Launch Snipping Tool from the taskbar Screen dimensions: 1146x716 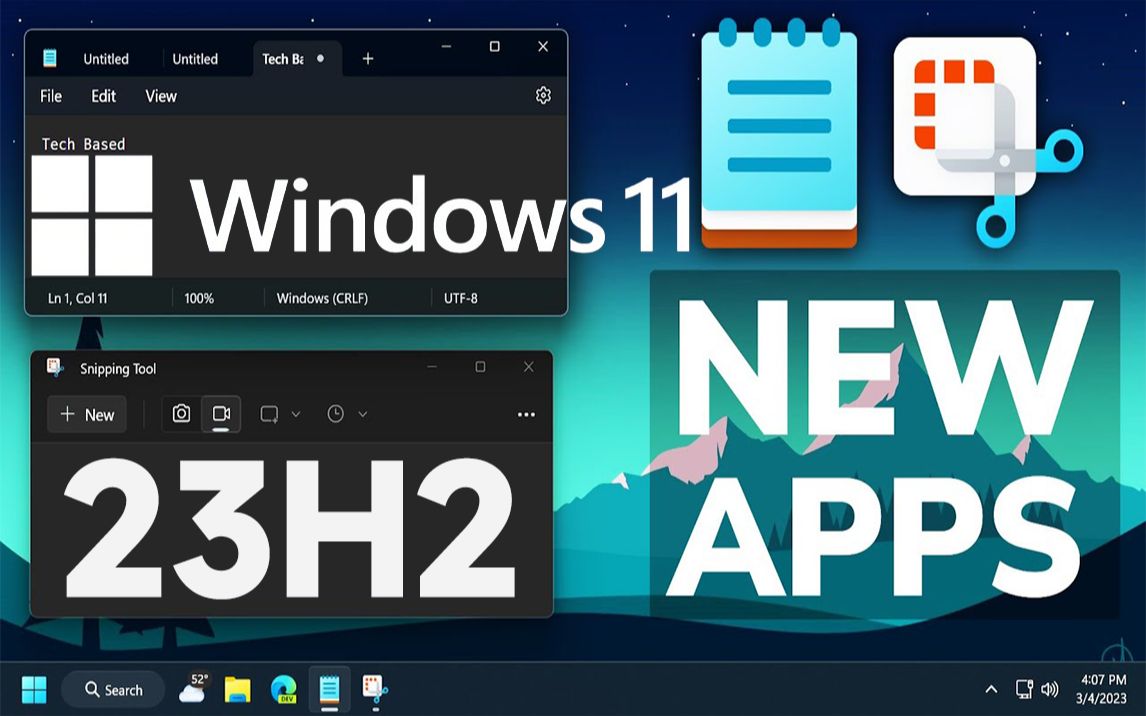[373, 689]
